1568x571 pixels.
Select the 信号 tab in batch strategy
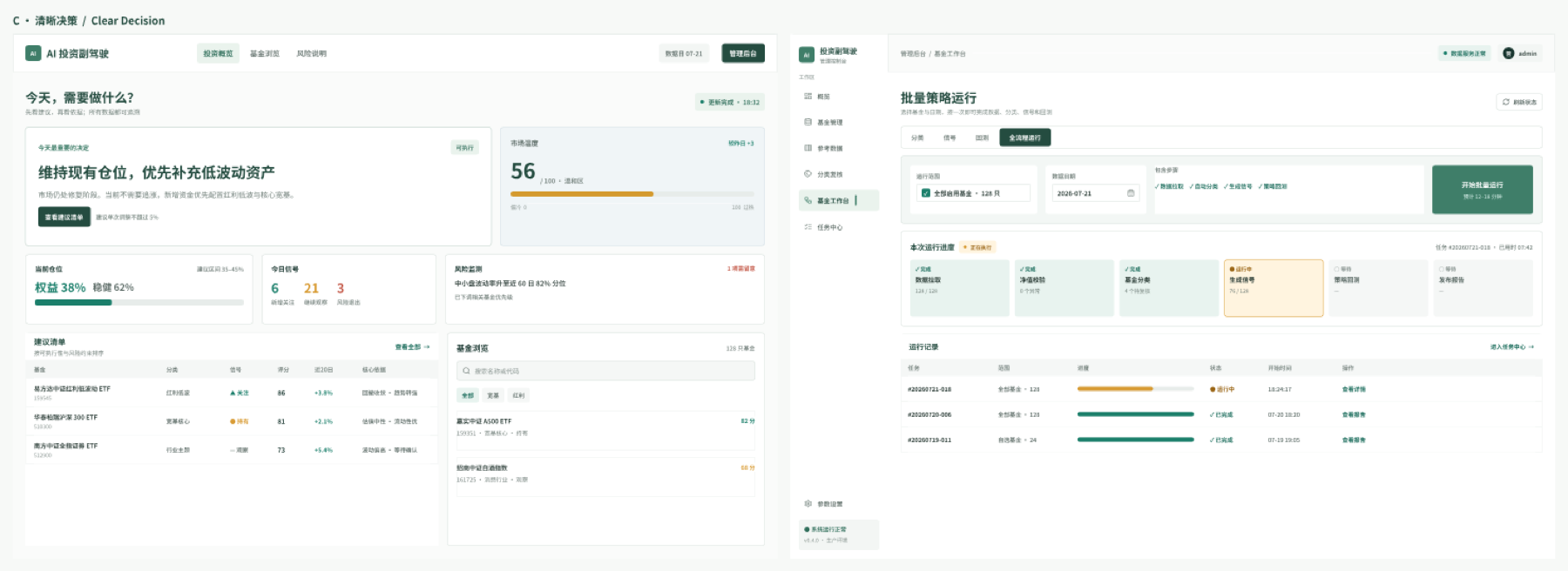point(950,138)
